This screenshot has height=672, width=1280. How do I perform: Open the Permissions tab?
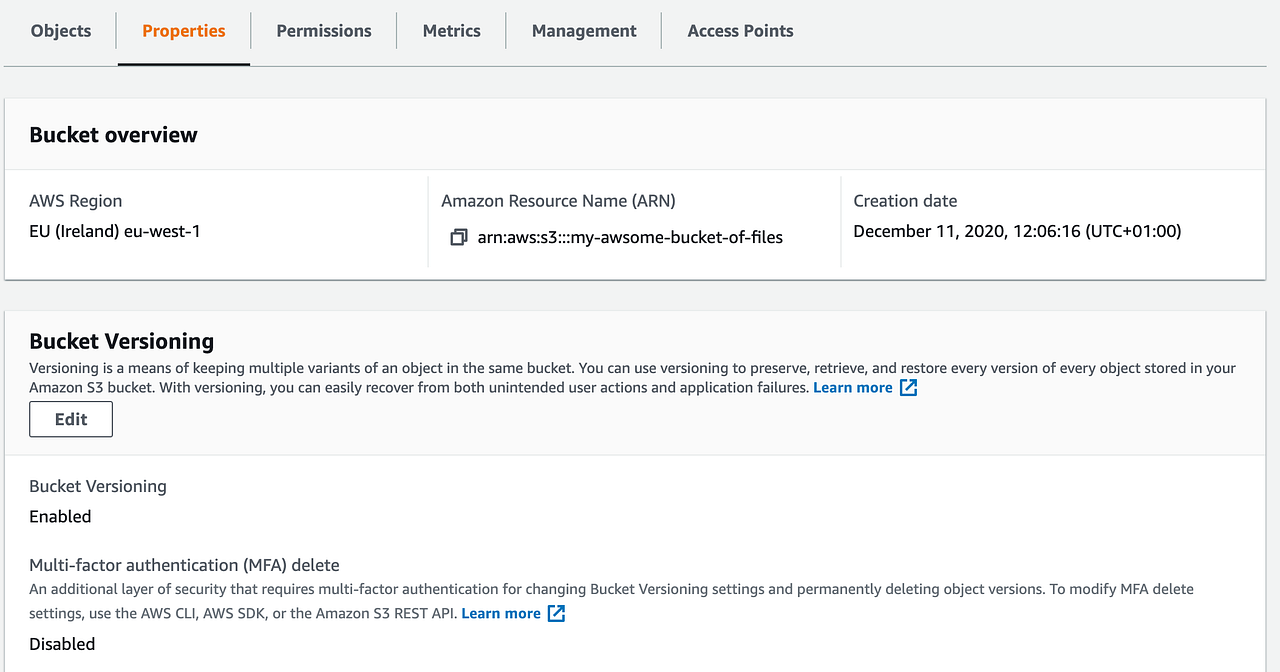click(324, 31)
